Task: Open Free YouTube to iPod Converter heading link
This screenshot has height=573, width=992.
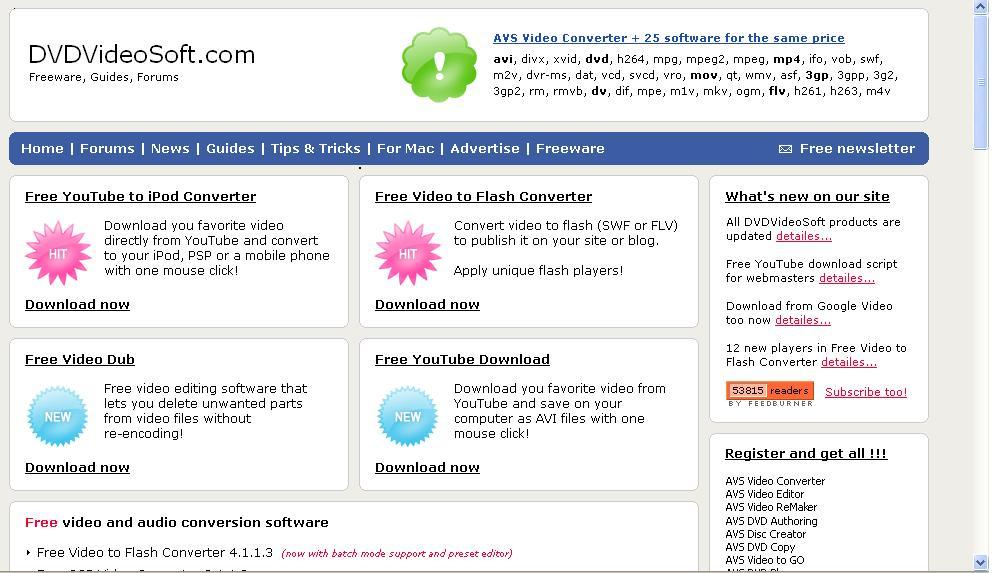Action: 140,197
